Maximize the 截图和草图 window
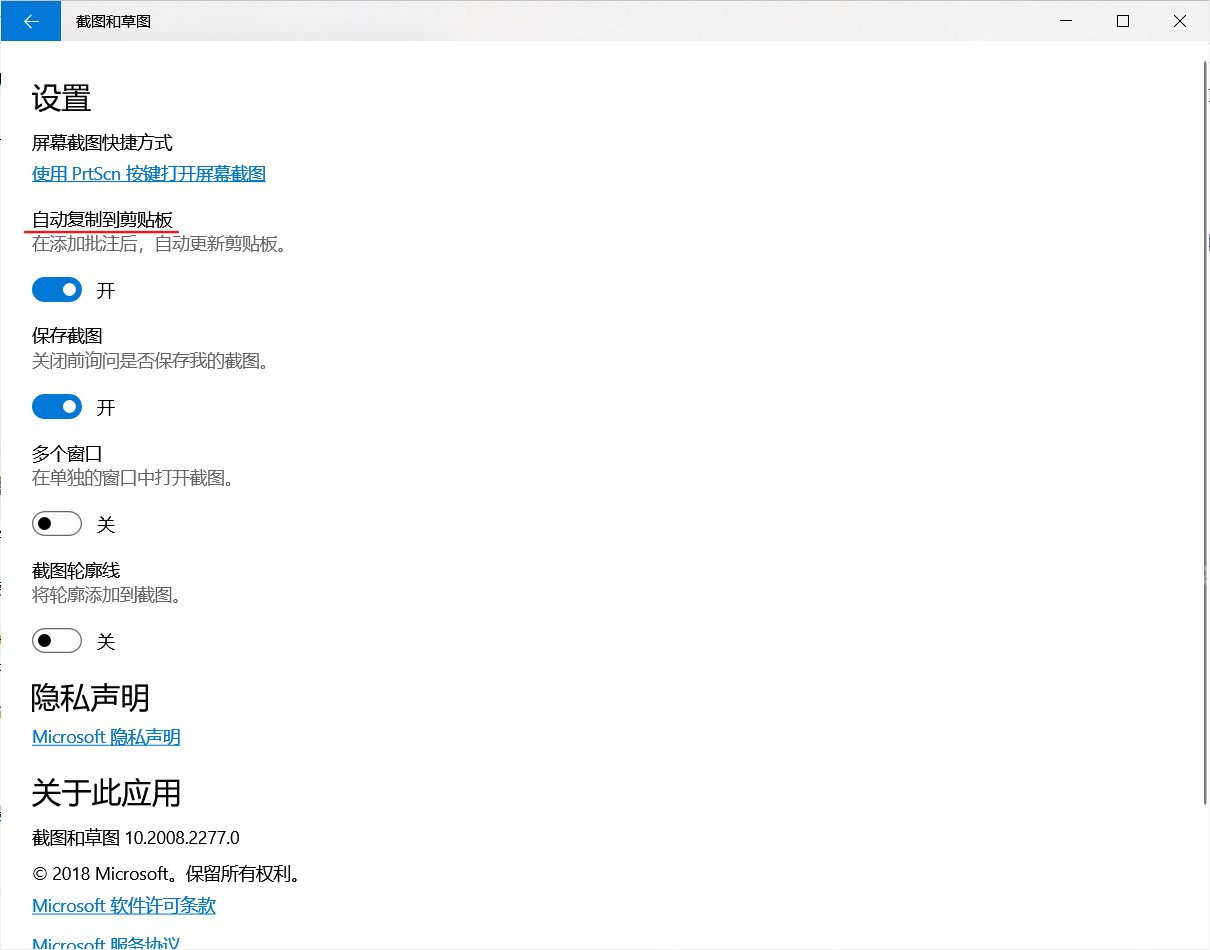This screenshot has height=950, width=1210. [1123, 21]
